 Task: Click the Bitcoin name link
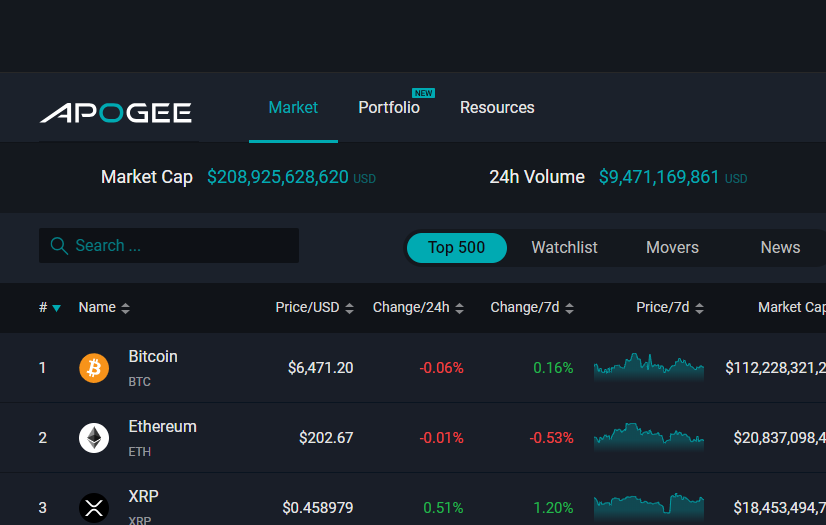tap(153, 356)
